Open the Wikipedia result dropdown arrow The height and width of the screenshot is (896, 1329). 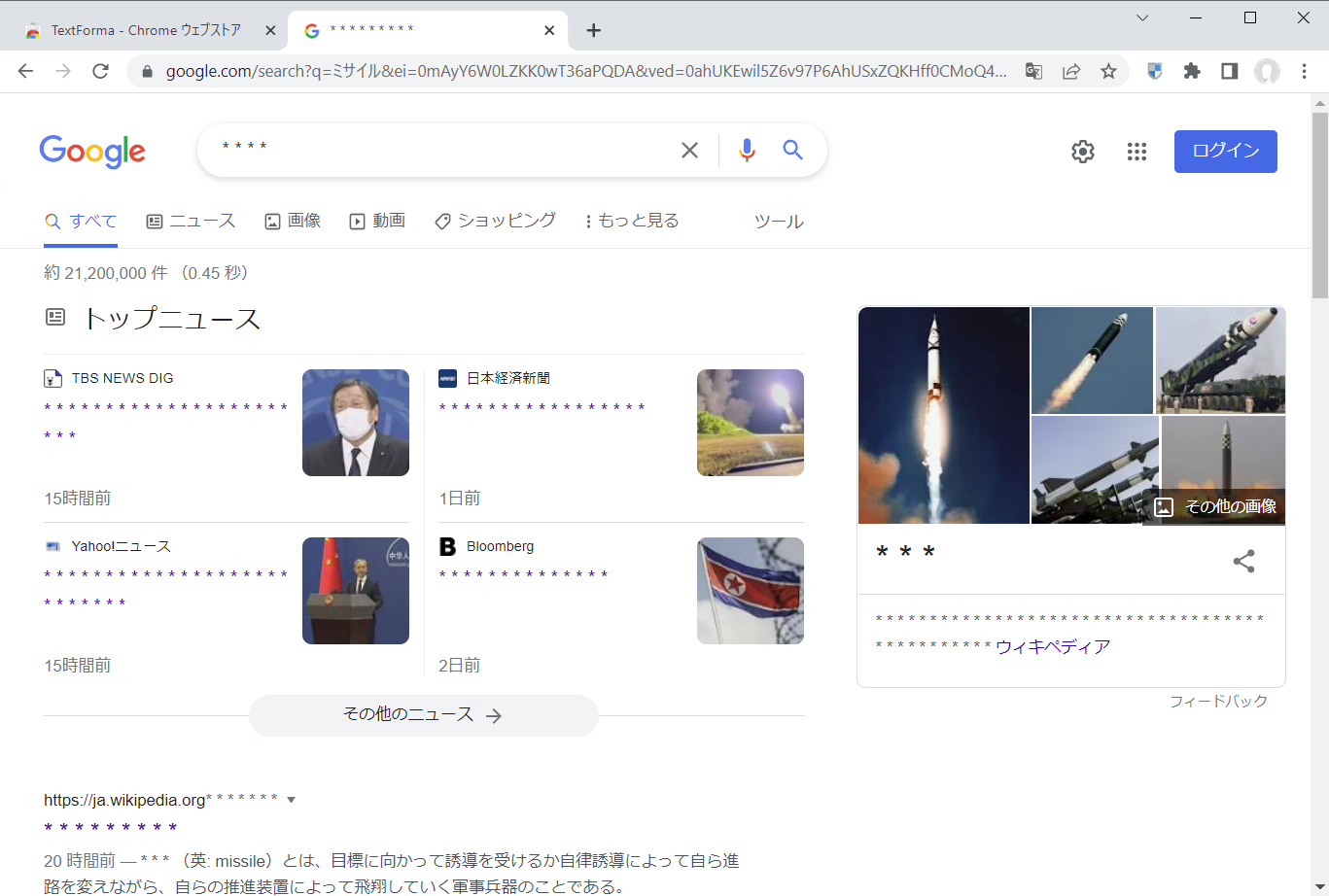point(291,801)
